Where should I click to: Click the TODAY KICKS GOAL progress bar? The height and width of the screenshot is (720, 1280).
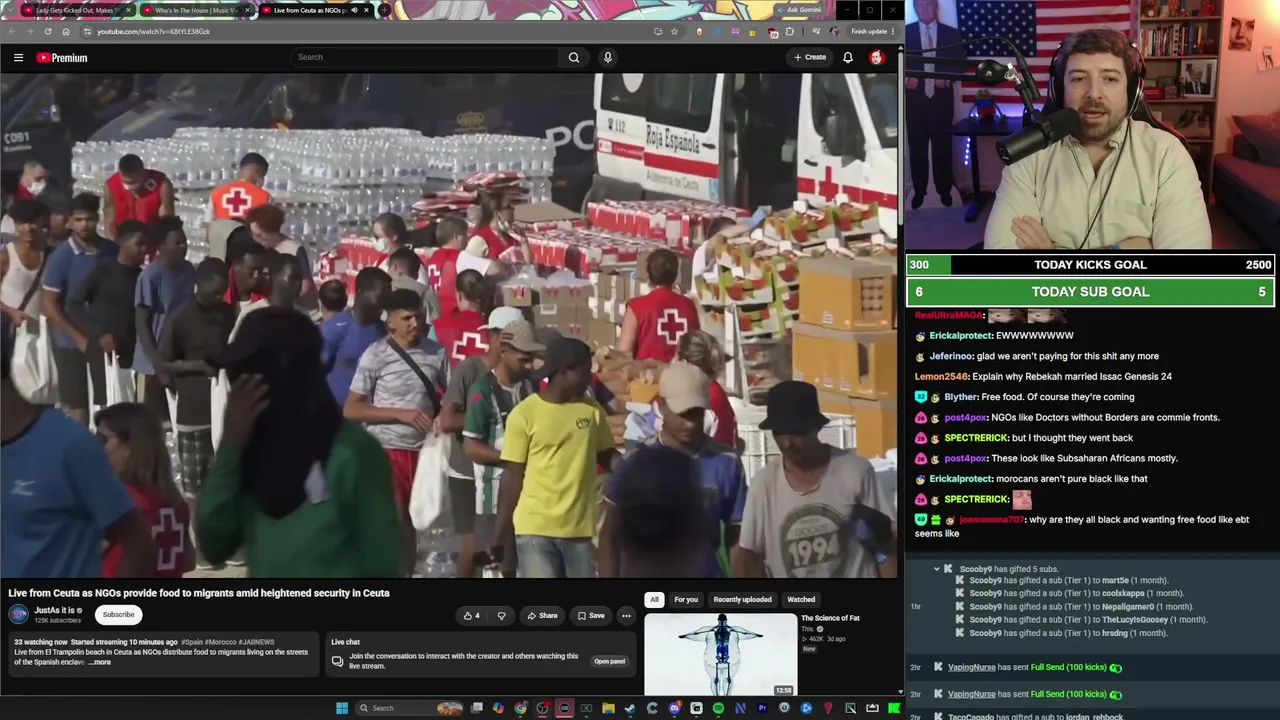pyautogui.click(x=1091, y=265)
